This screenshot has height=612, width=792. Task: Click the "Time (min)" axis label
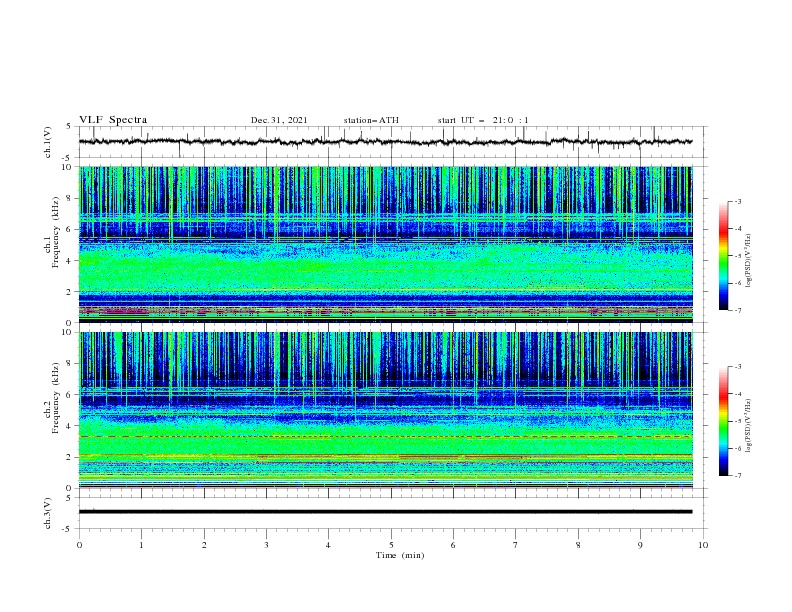(400, 555)
